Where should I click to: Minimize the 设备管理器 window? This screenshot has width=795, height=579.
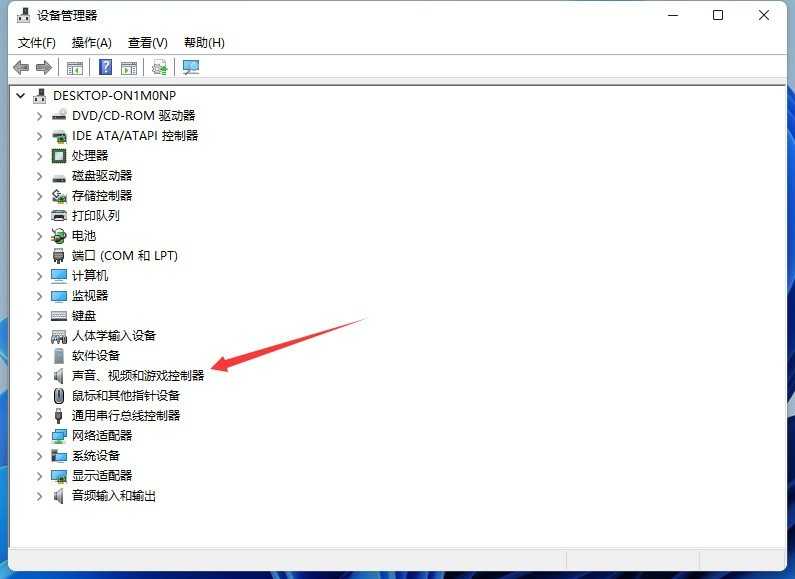click(673, 15)
